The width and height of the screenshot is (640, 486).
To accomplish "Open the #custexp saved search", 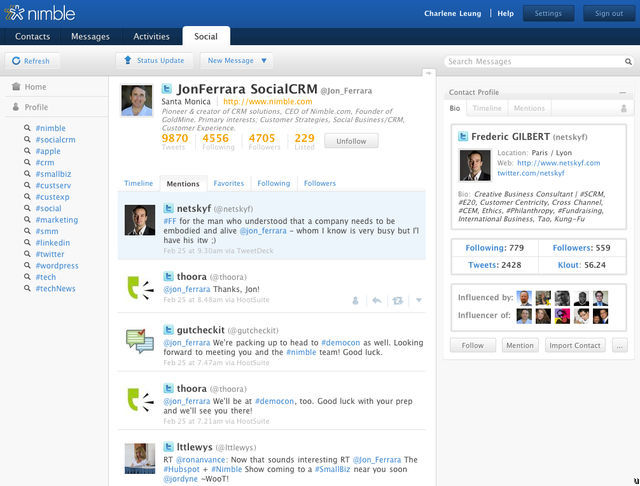I will click(53, 197).
